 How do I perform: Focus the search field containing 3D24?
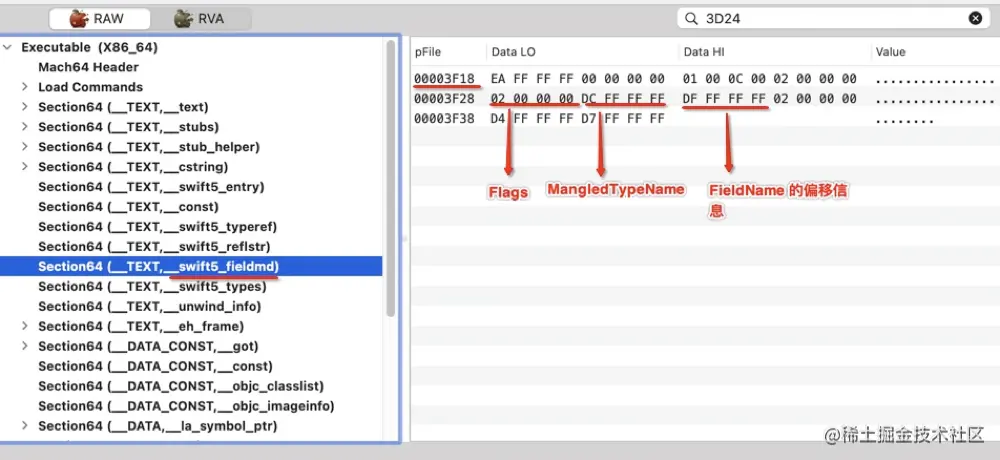coord(833,19)
